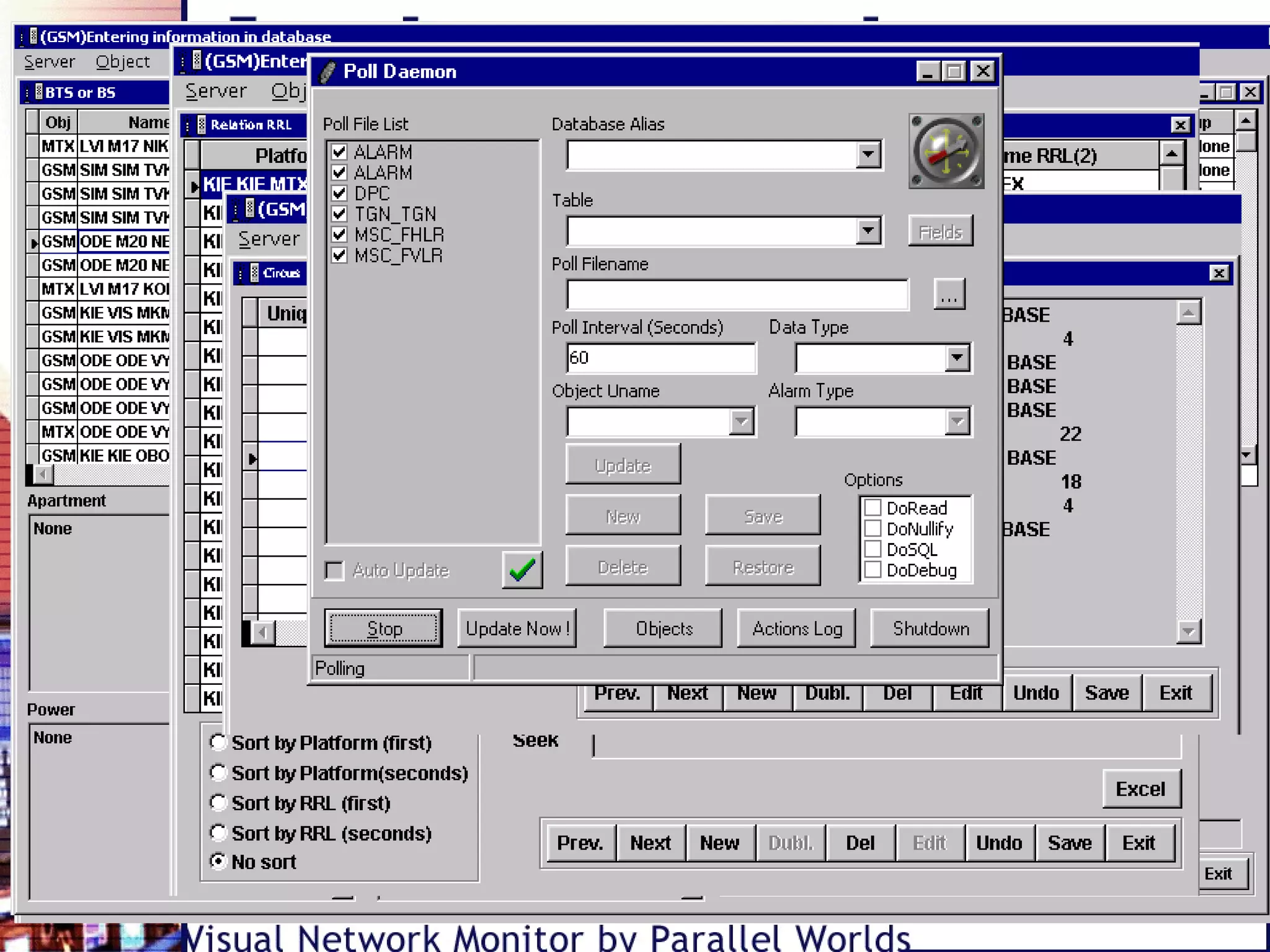This screenshot has width=1270, height=952.
Task: Open Object menu in the back GSM window
Action: click(x=122, y=62)
